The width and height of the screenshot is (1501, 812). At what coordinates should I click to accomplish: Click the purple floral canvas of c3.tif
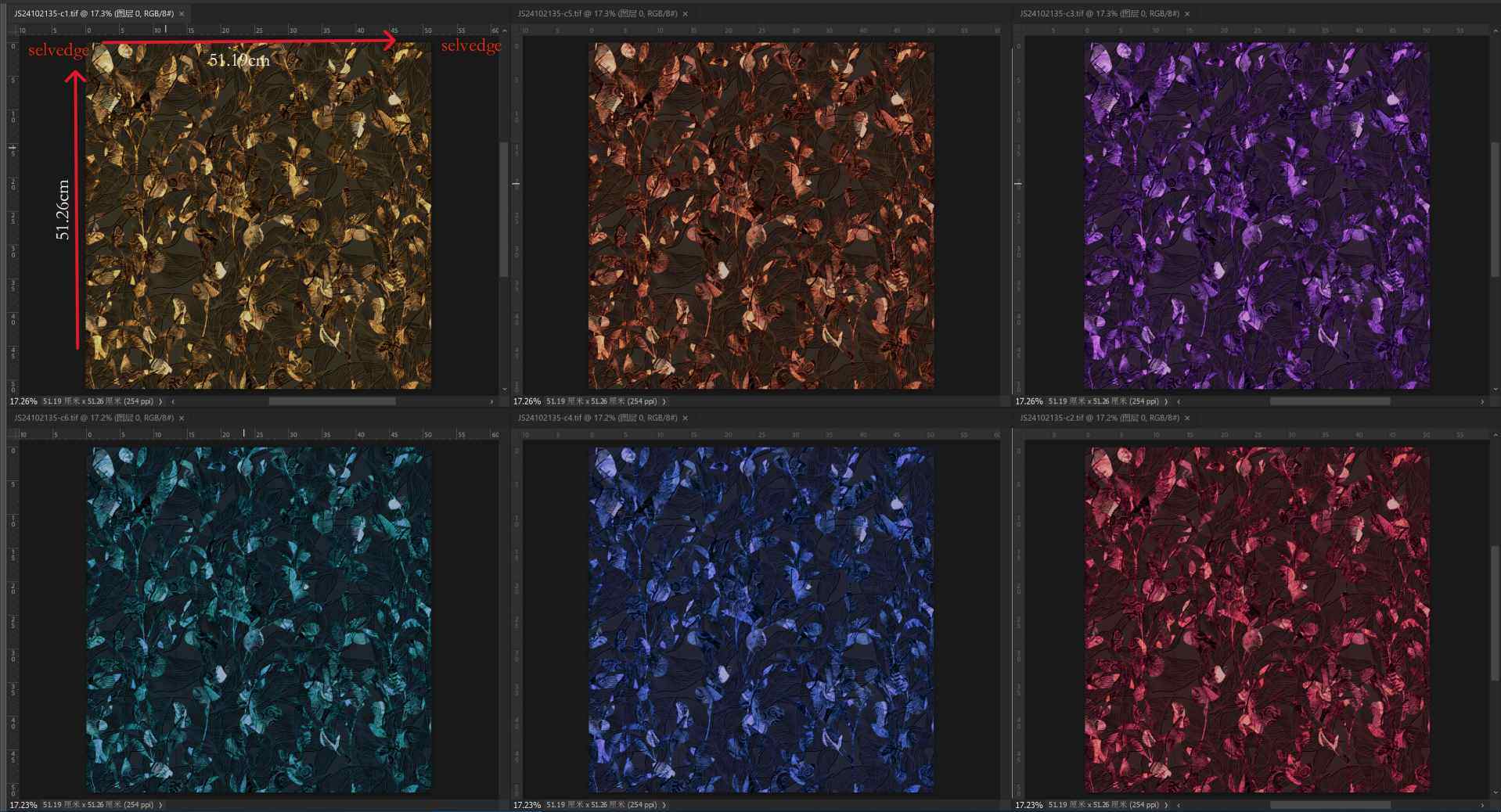pos(1256,215)
